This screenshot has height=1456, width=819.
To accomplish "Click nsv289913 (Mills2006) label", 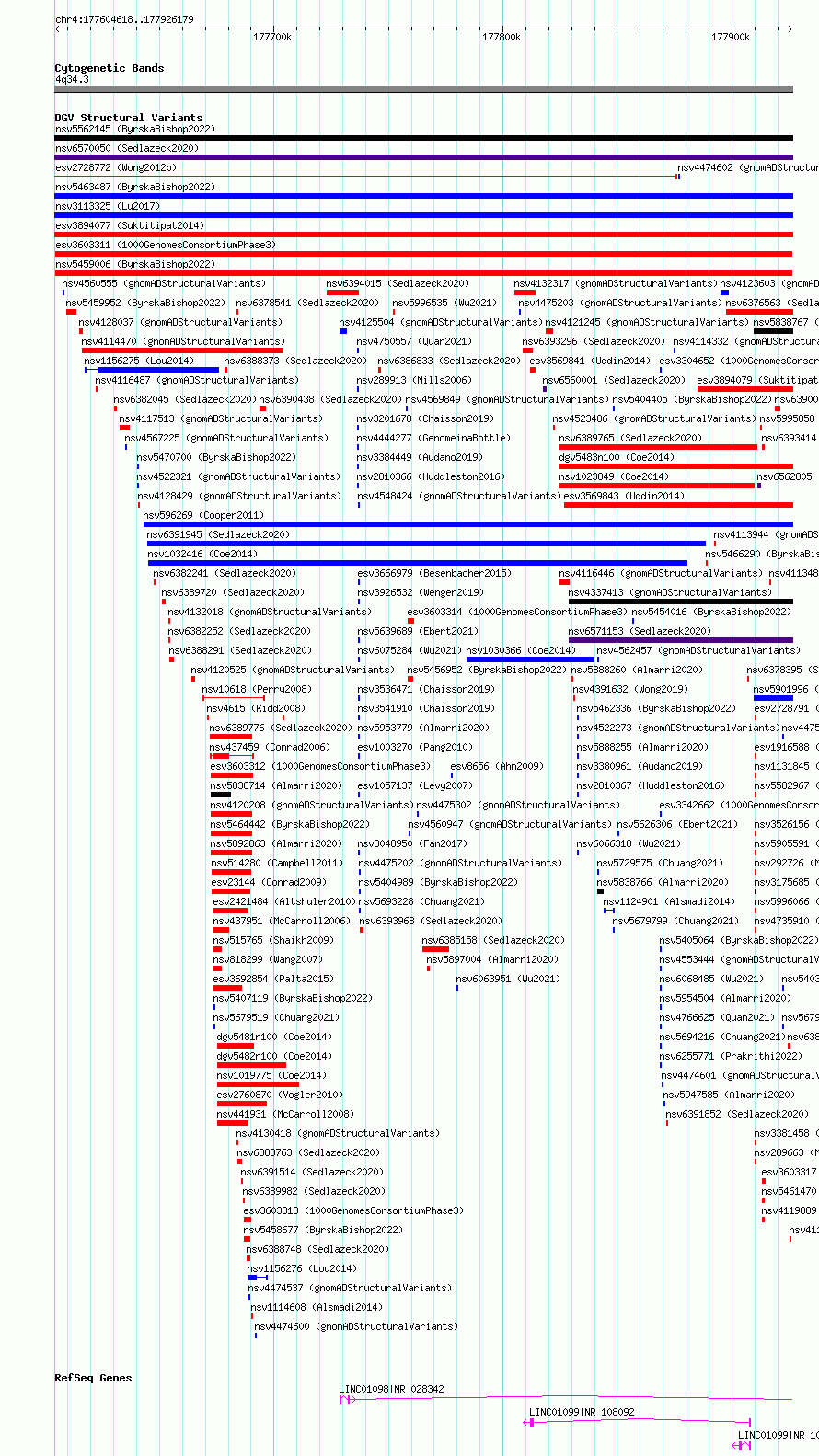I will click(x=414, y=380).
